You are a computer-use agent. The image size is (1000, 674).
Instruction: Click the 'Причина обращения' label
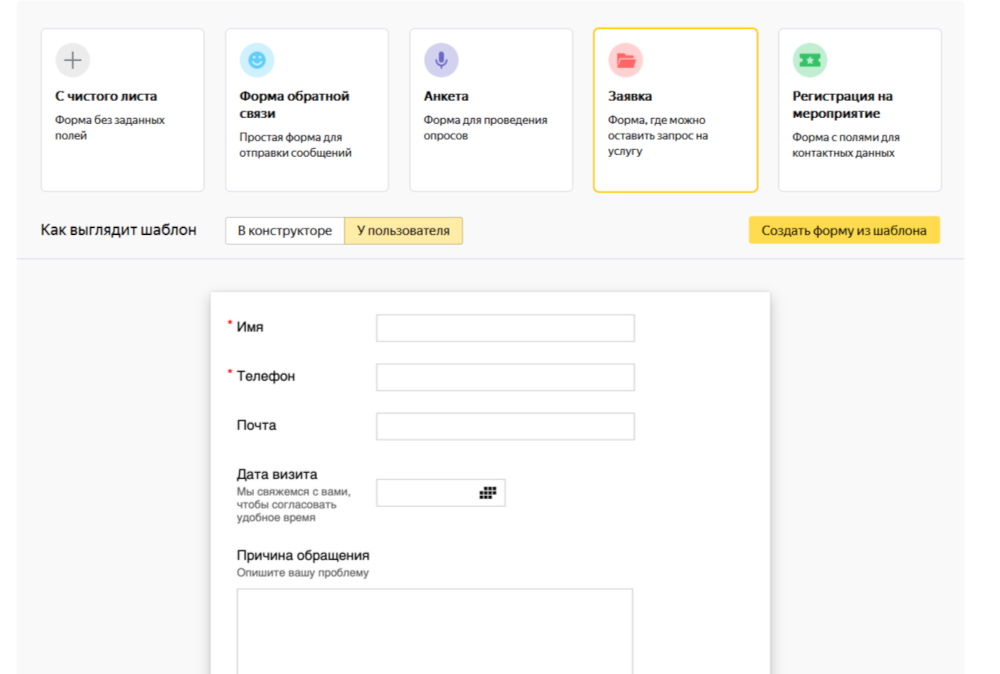click(303, 555)
